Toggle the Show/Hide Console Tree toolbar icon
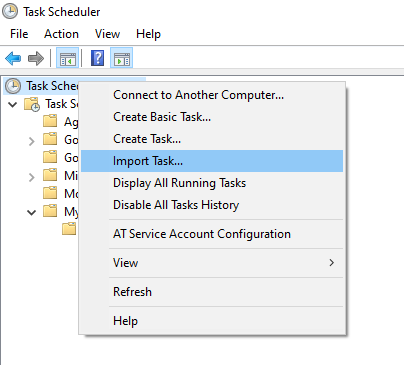The width and height of the screenshot is (404, 365). [x=68, y=58]
